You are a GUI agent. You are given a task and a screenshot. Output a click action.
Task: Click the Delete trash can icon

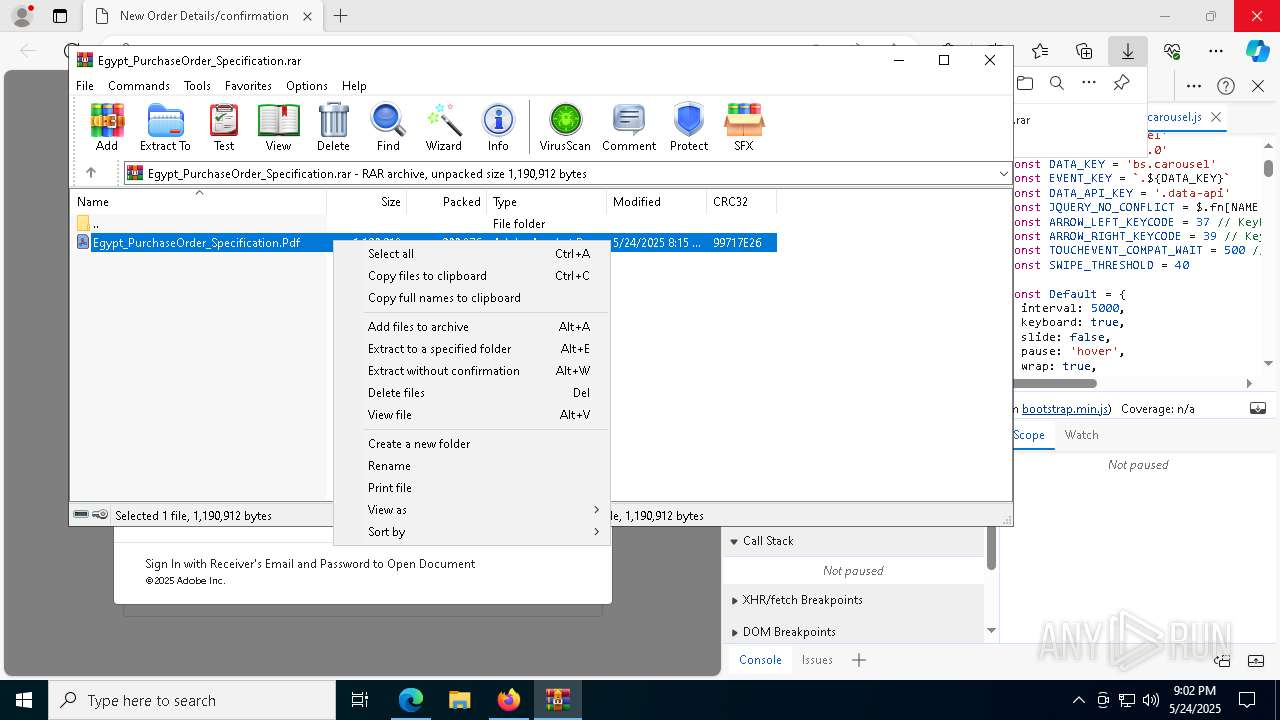pyautogui.click(x=333, y=127)
